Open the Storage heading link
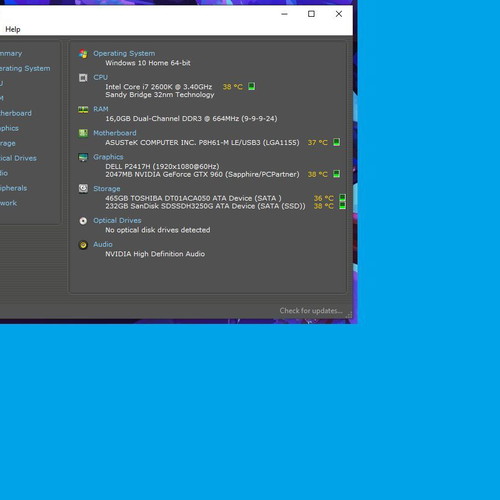The height and width of the screenshot is (500, 500). 107,189
